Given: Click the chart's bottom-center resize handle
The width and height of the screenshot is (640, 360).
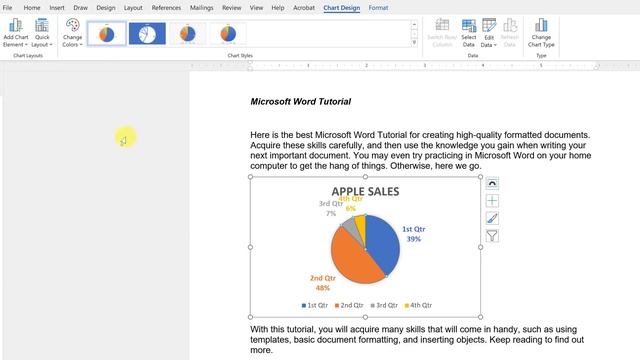Looking at the screenshot, I should point(365,317).
